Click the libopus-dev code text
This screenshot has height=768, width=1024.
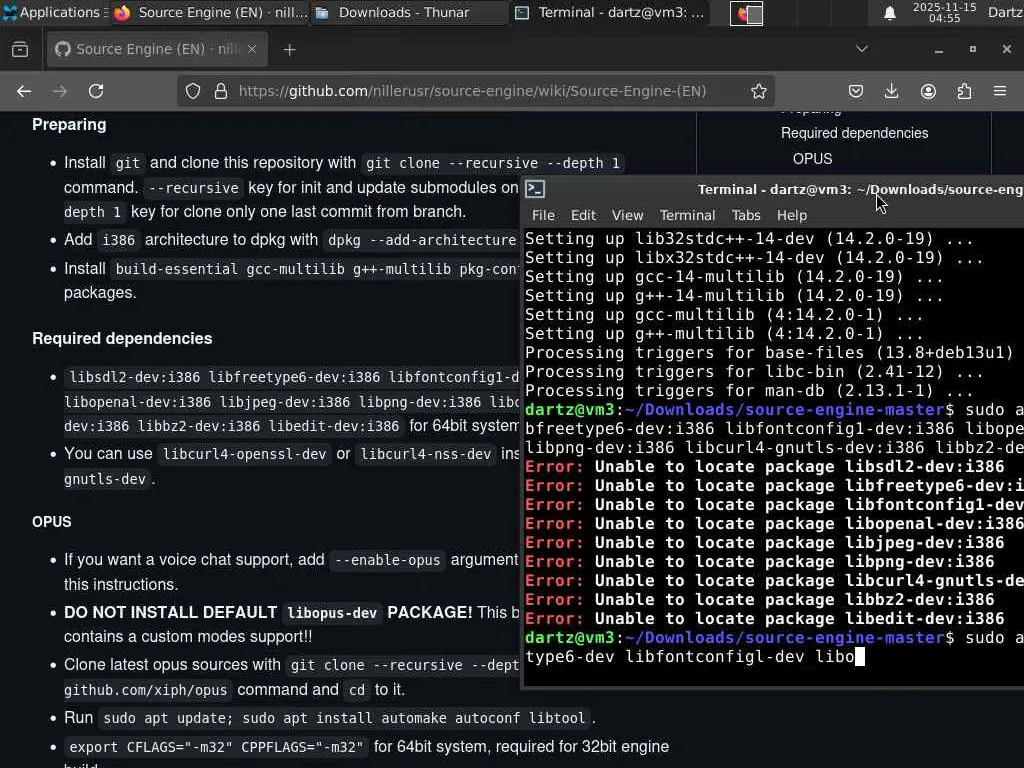coord(332,613)
